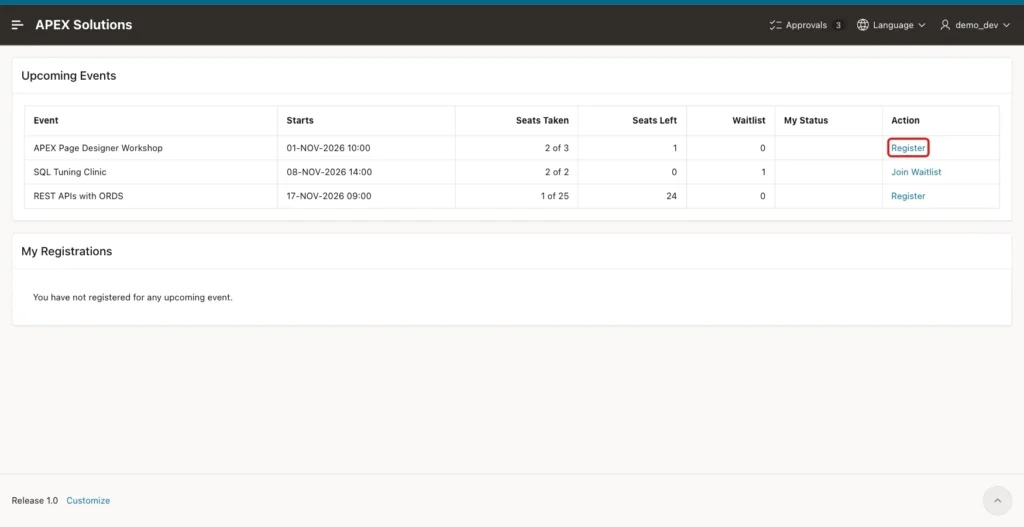This screenshot has width=1024, height=527.
Task: Select the APEX Page Designer Workshop event cell
Action: 151,148
